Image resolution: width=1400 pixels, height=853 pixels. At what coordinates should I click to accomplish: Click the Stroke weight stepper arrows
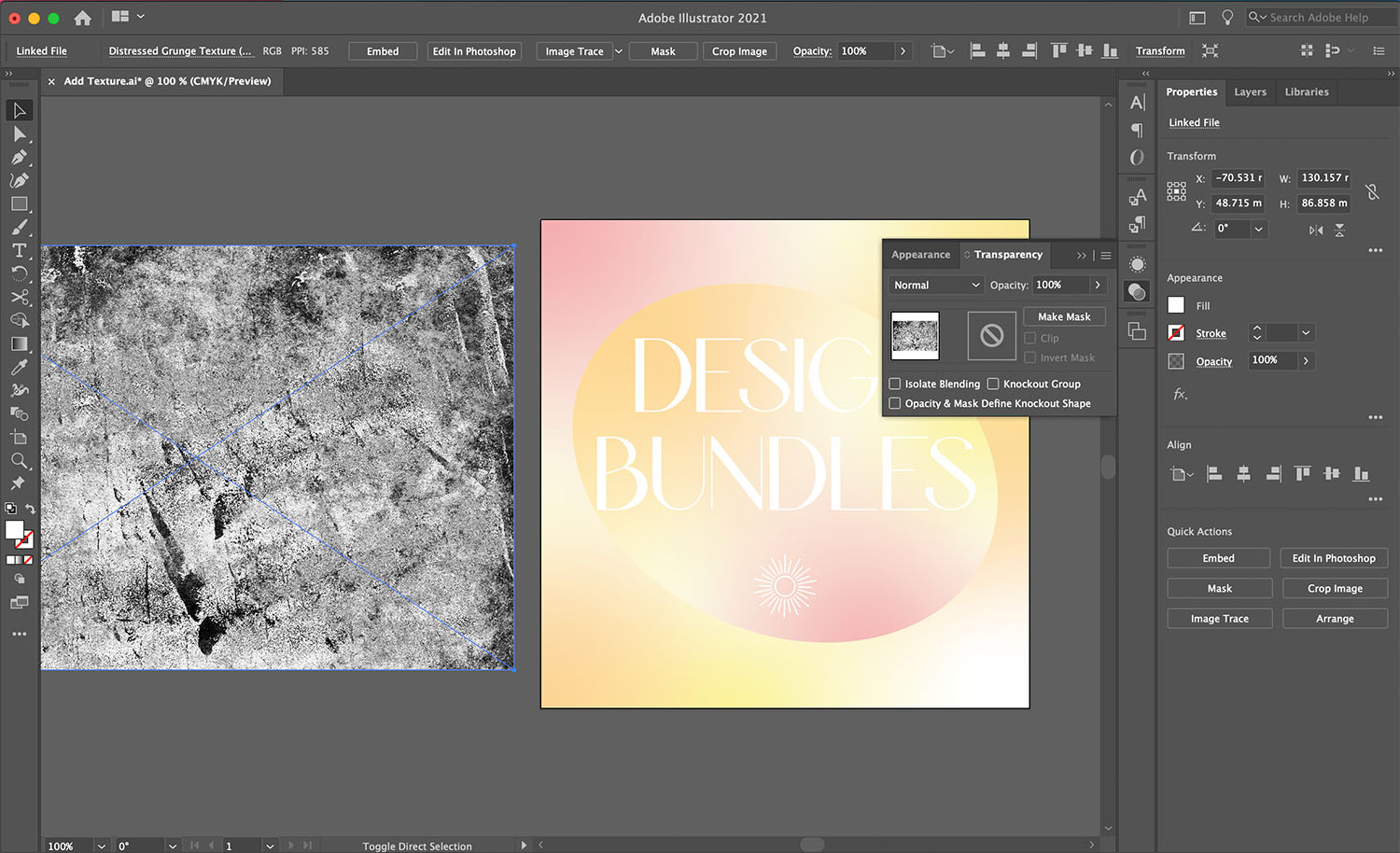click(1256, 333)
